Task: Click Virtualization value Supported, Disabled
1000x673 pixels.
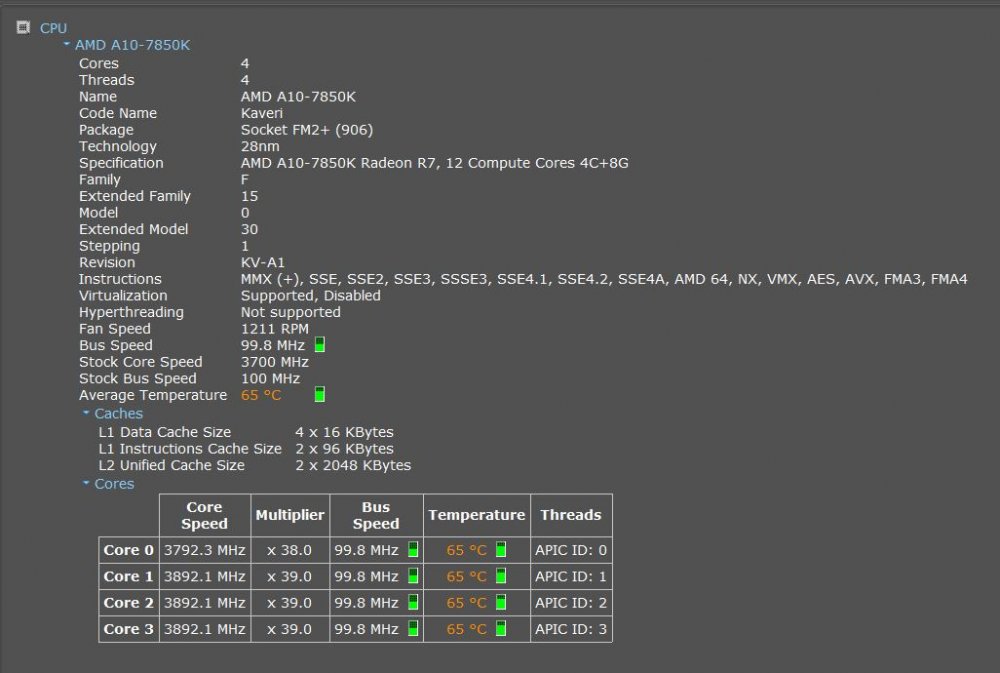Action: [x=311, y=295]
